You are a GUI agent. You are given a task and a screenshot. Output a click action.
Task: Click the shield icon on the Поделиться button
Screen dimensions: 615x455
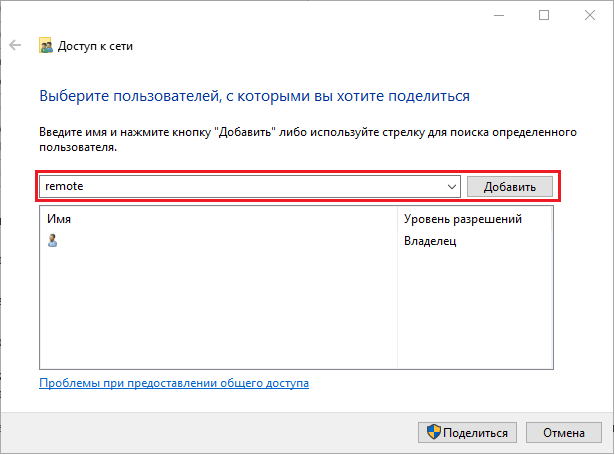coord(434,433)
